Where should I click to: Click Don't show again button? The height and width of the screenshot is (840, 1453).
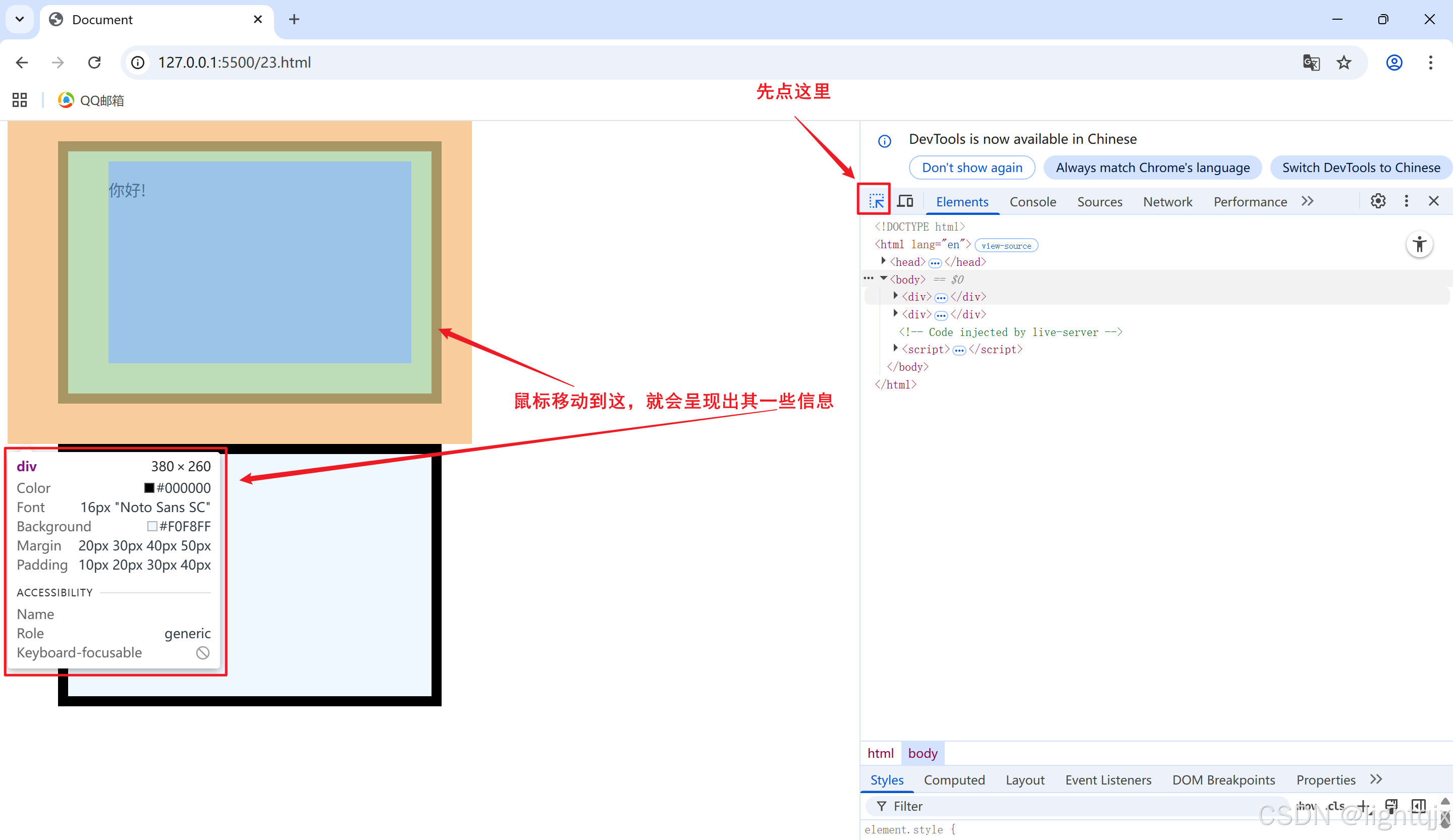[x=972, y=167]
